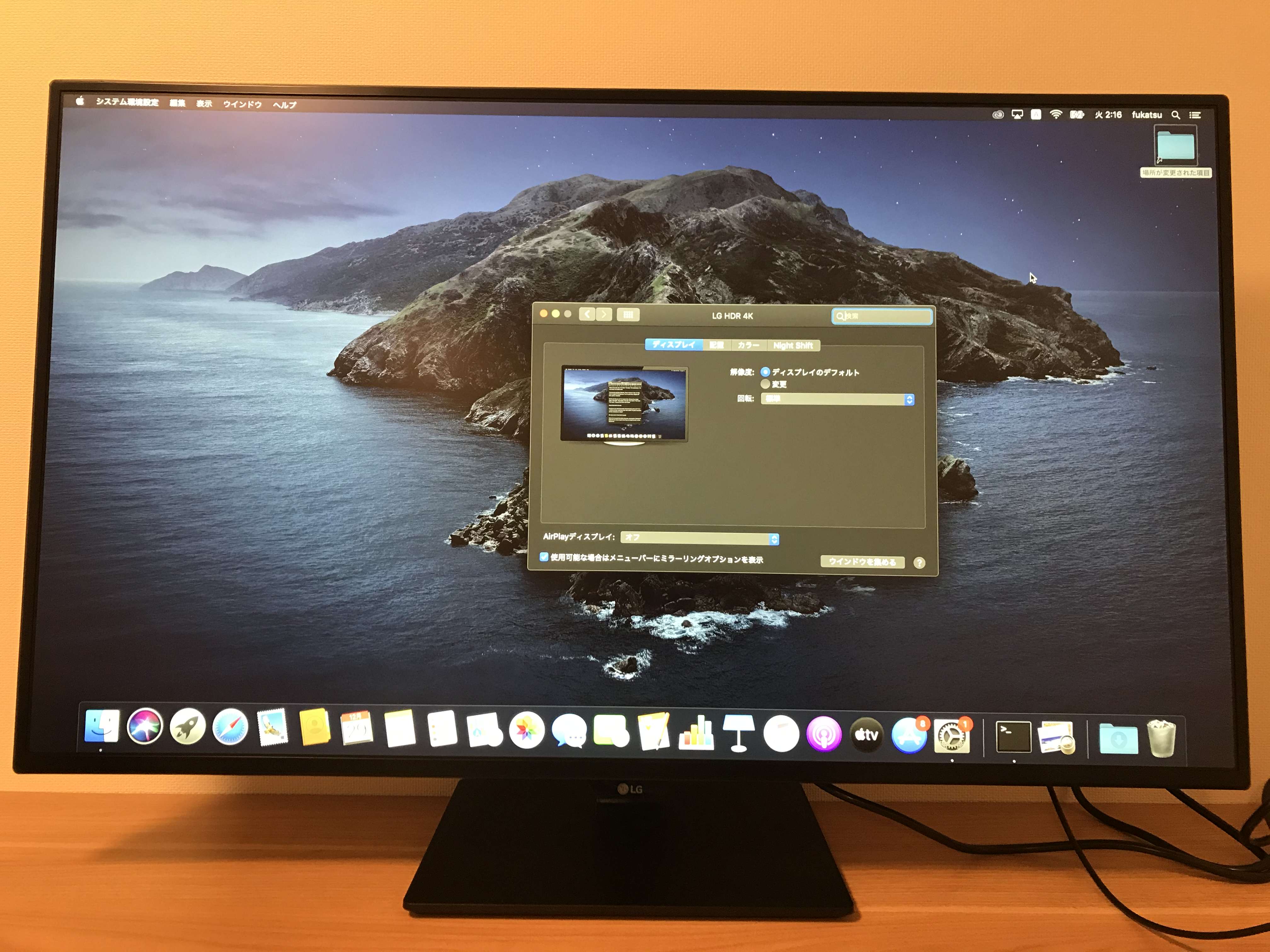Image resolution: width=1270 pixels, height=952 pixels.
Task: Open Pages pencil icon in Dock
Action: [x=654, y=732]
